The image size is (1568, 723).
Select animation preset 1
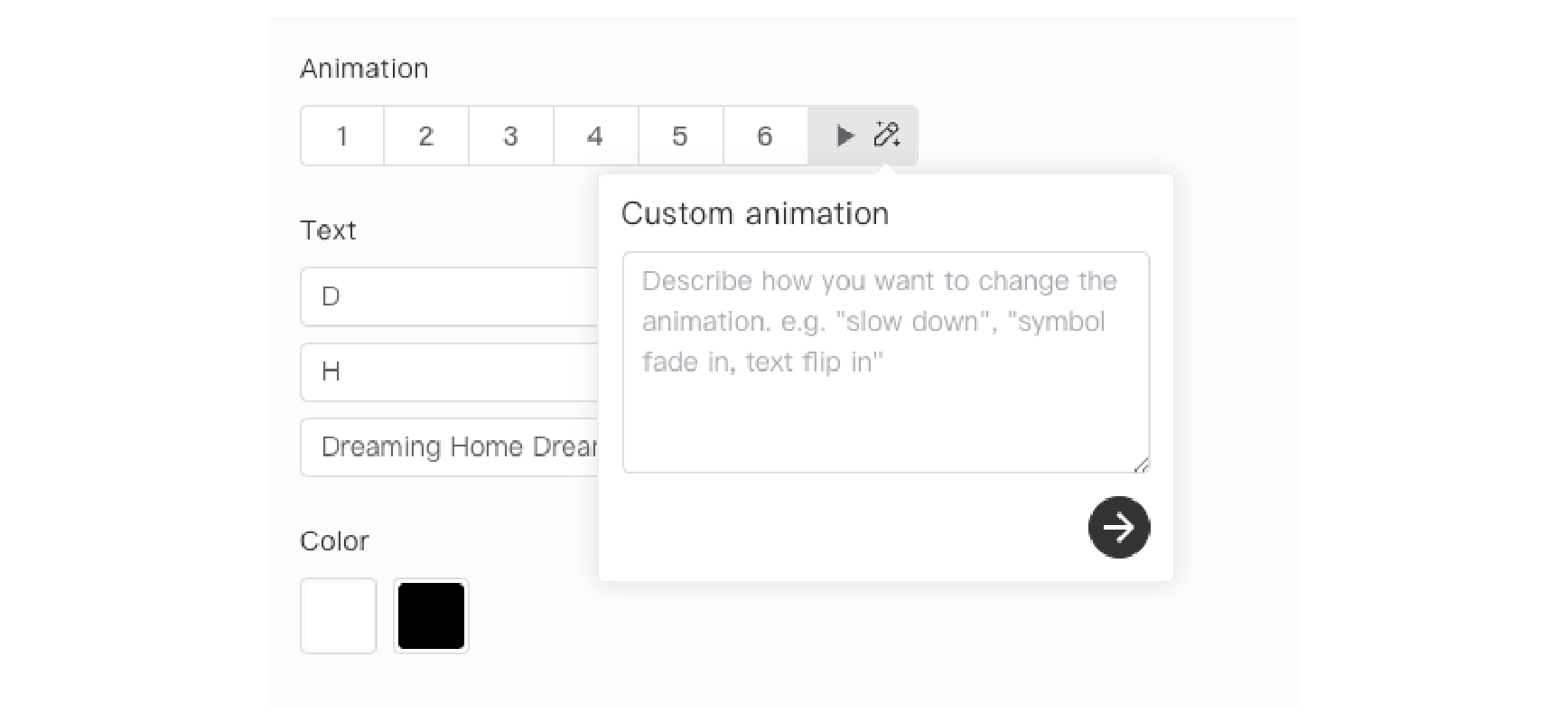[x=342, y=136]
